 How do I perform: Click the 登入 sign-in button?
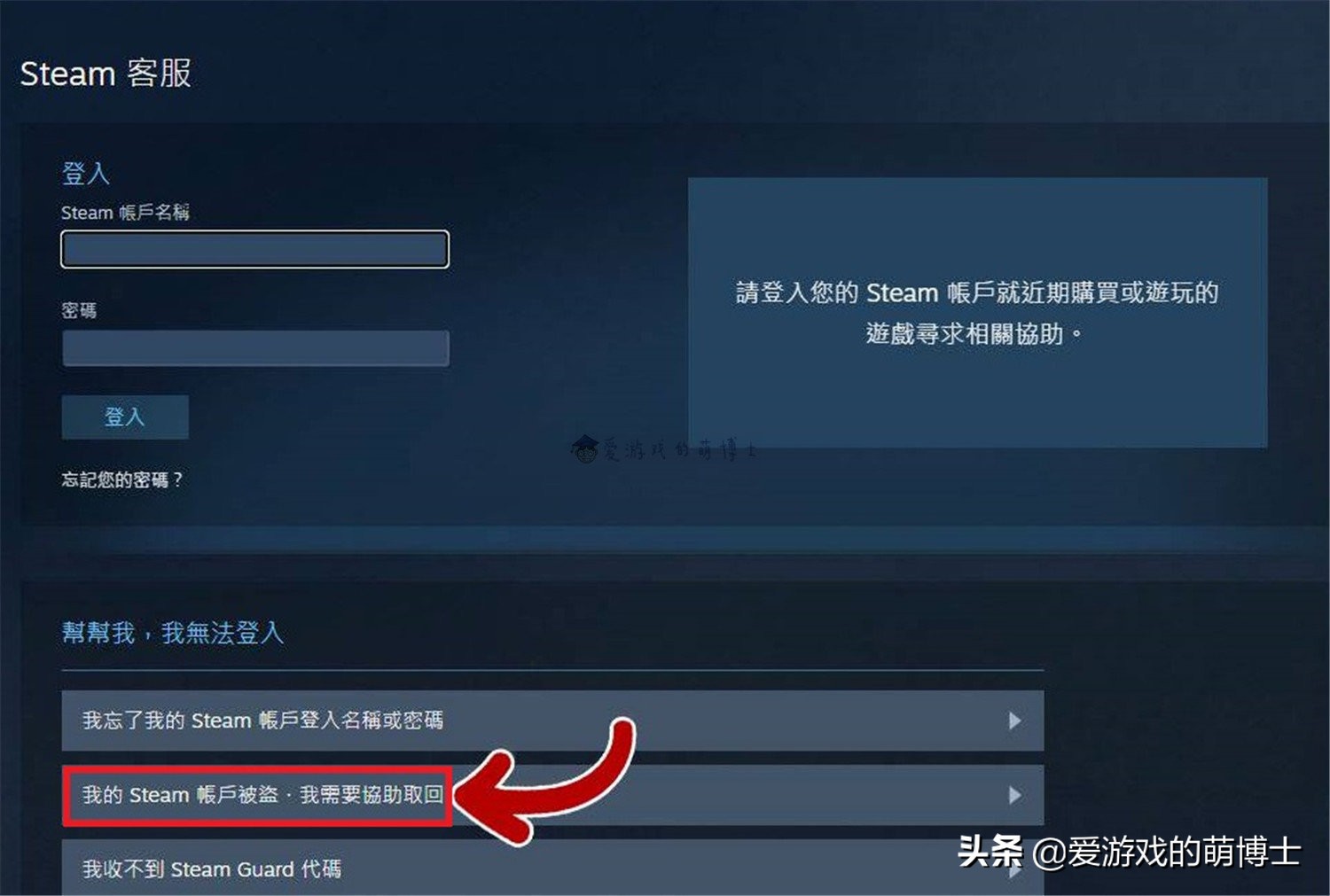[x=125, y=417]
